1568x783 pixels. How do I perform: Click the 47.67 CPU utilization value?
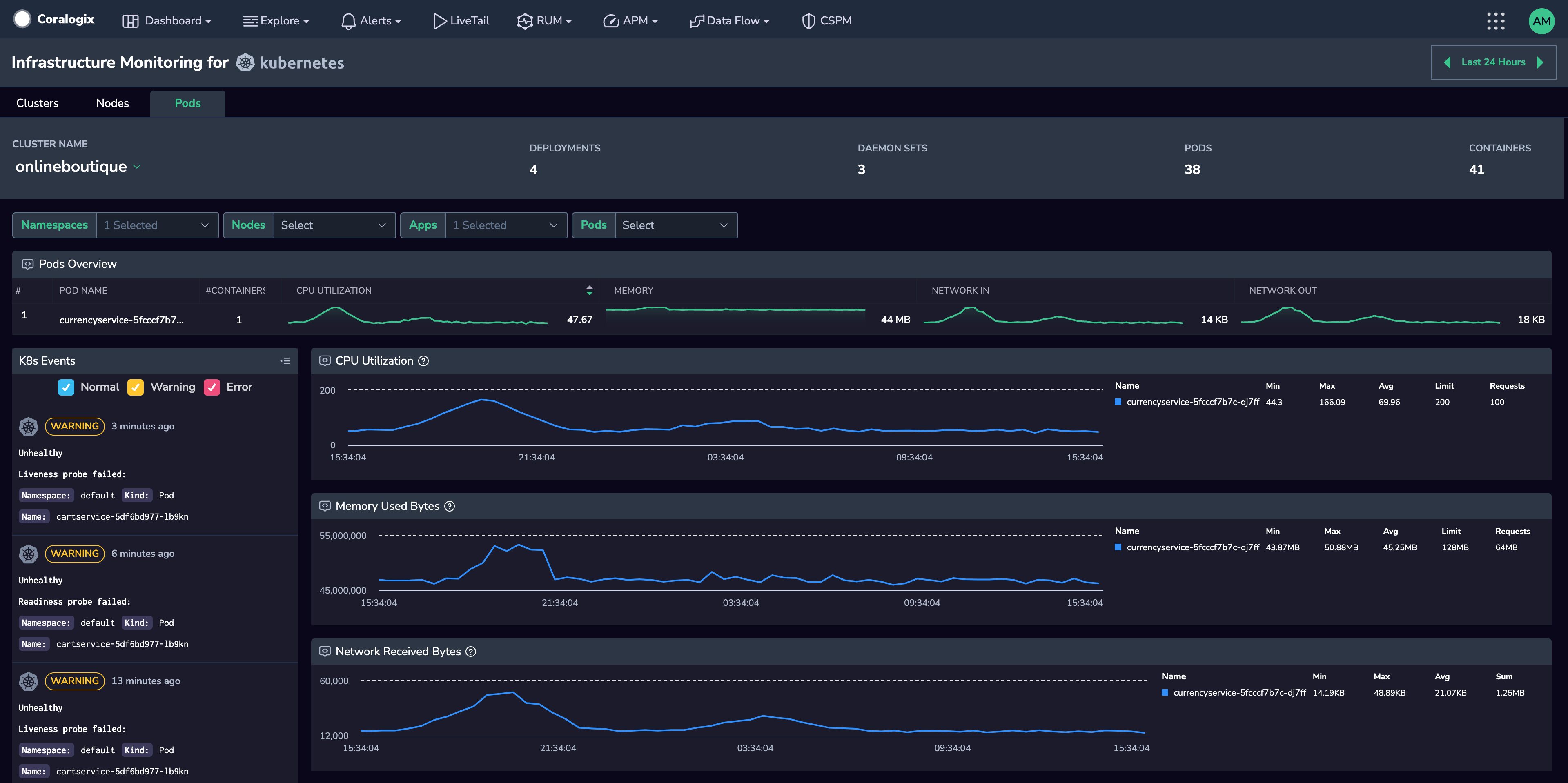[579, 319]
